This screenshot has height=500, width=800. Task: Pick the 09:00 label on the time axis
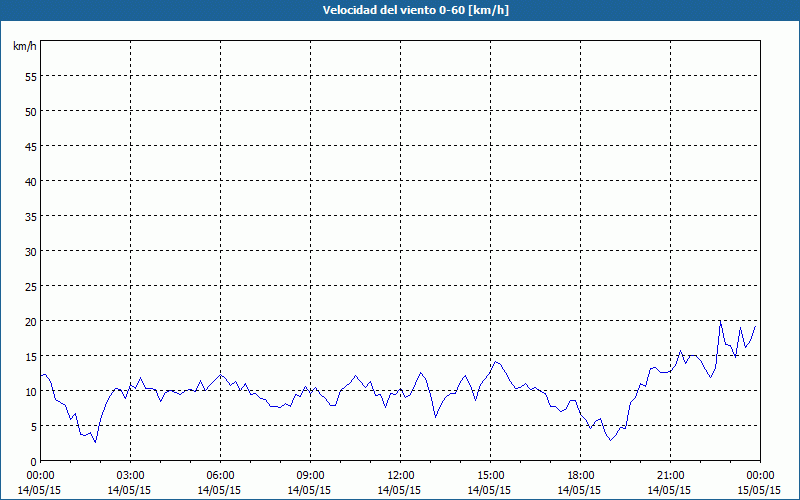310,475
